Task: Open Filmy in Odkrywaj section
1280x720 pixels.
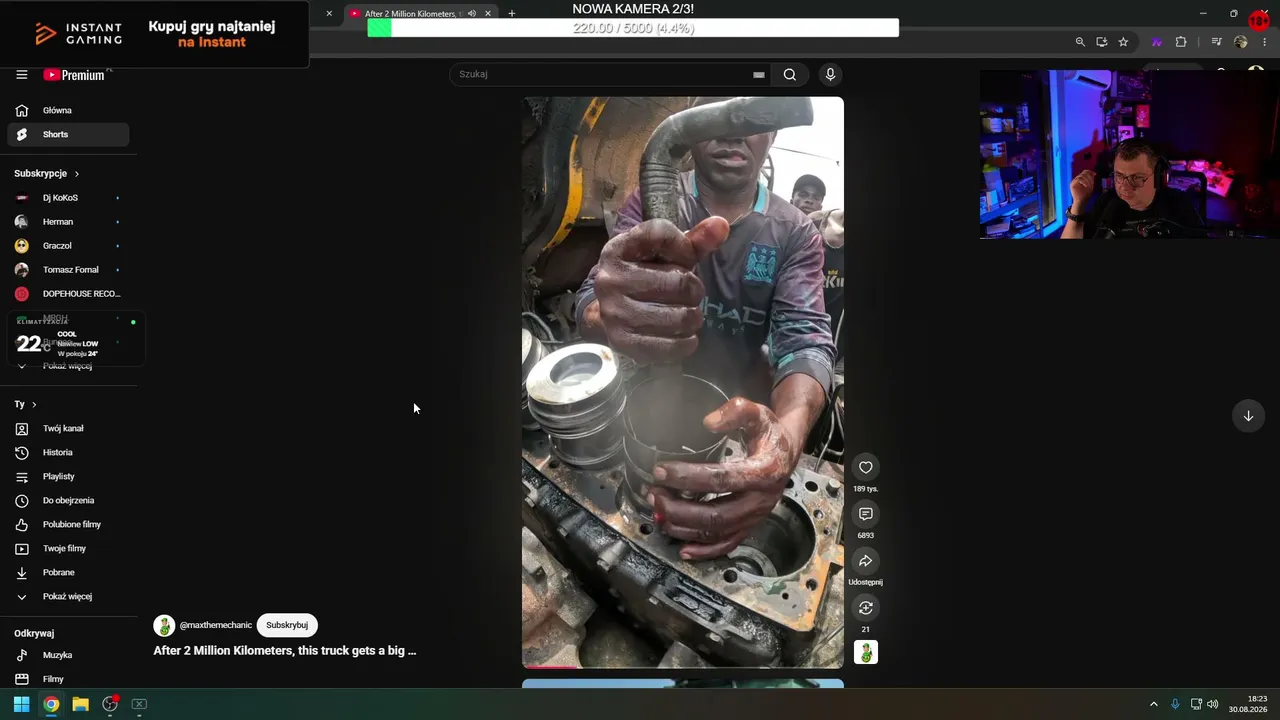Action: tap(68, 679)
